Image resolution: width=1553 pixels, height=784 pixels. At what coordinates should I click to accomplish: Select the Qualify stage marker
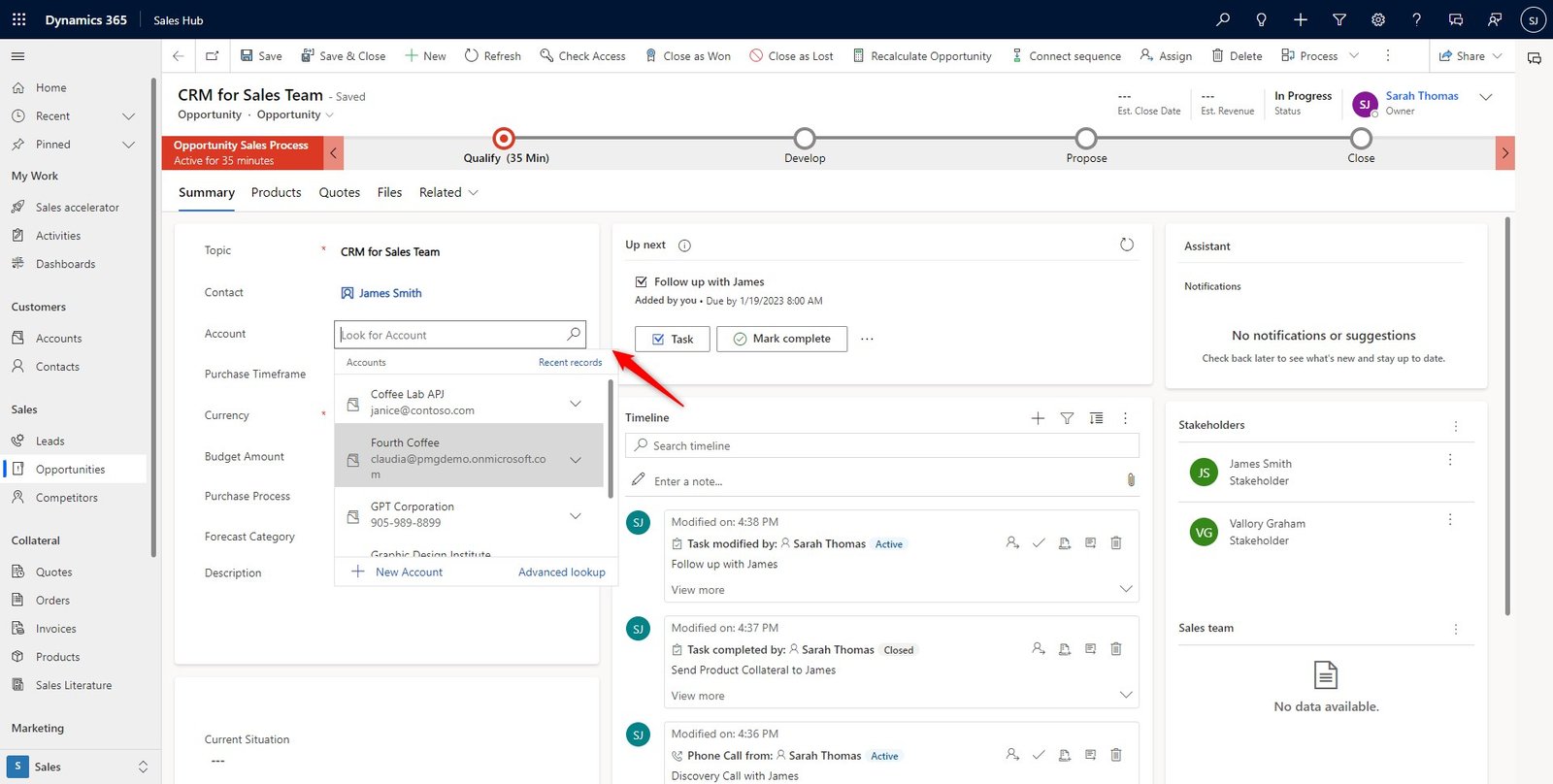click(x=504, y=138)
